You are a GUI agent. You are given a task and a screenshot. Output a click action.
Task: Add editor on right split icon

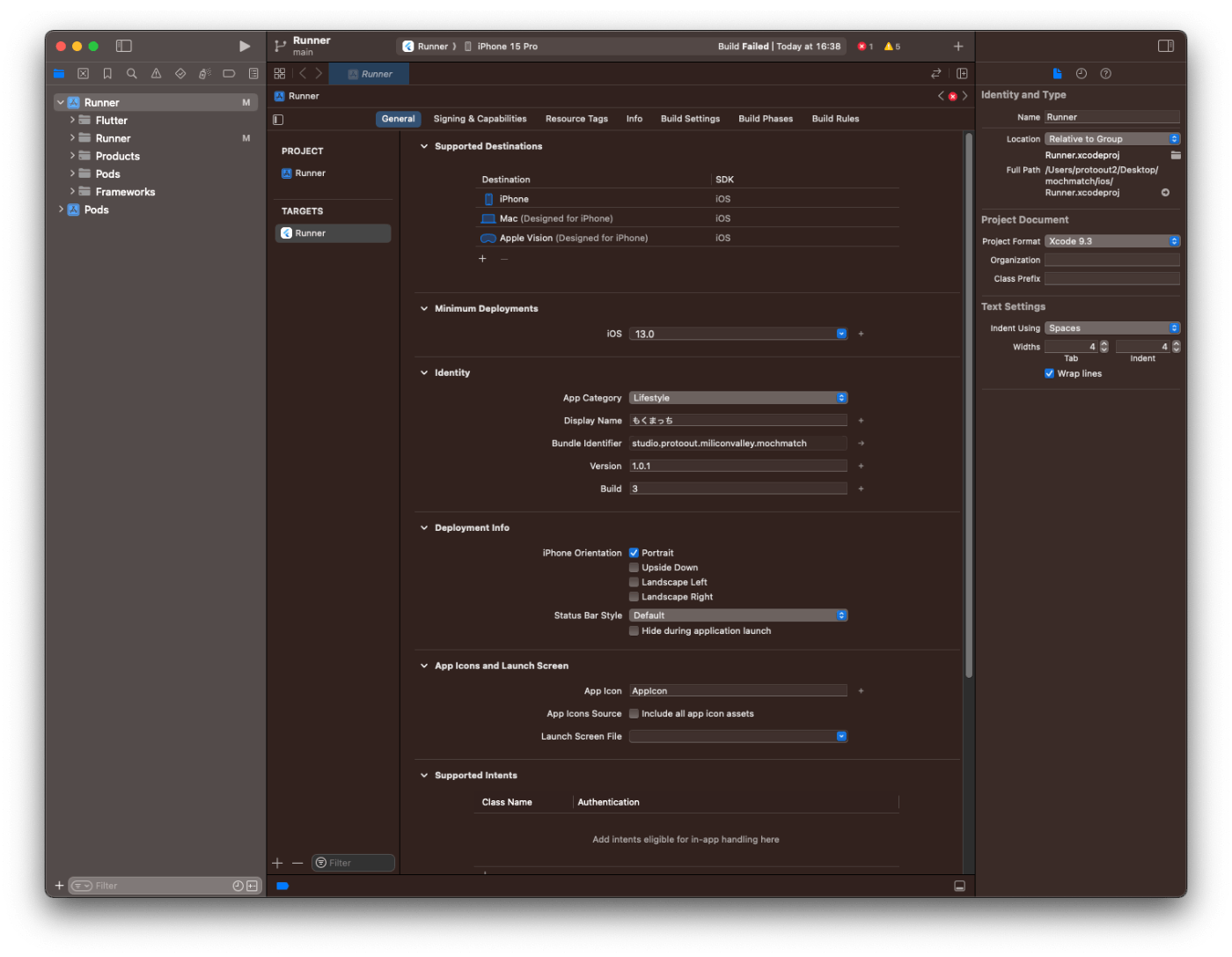click(962, 74)
